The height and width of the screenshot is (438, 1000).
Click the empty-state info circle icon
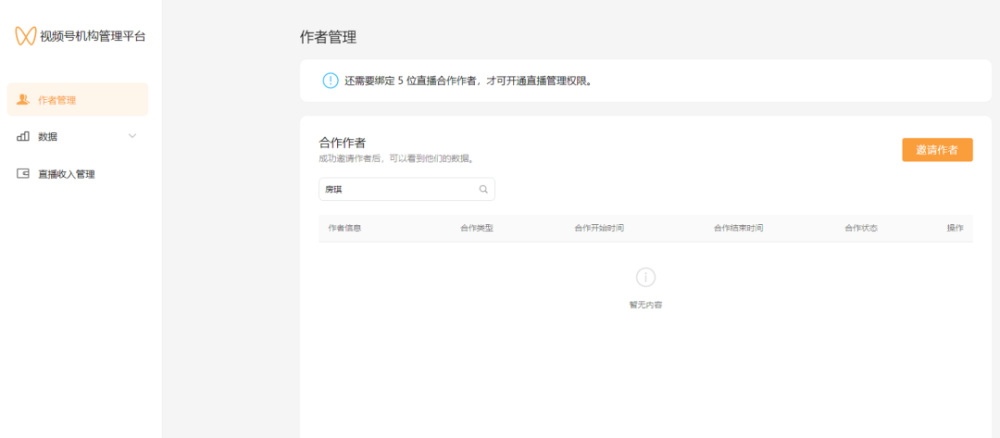point(645,277)
